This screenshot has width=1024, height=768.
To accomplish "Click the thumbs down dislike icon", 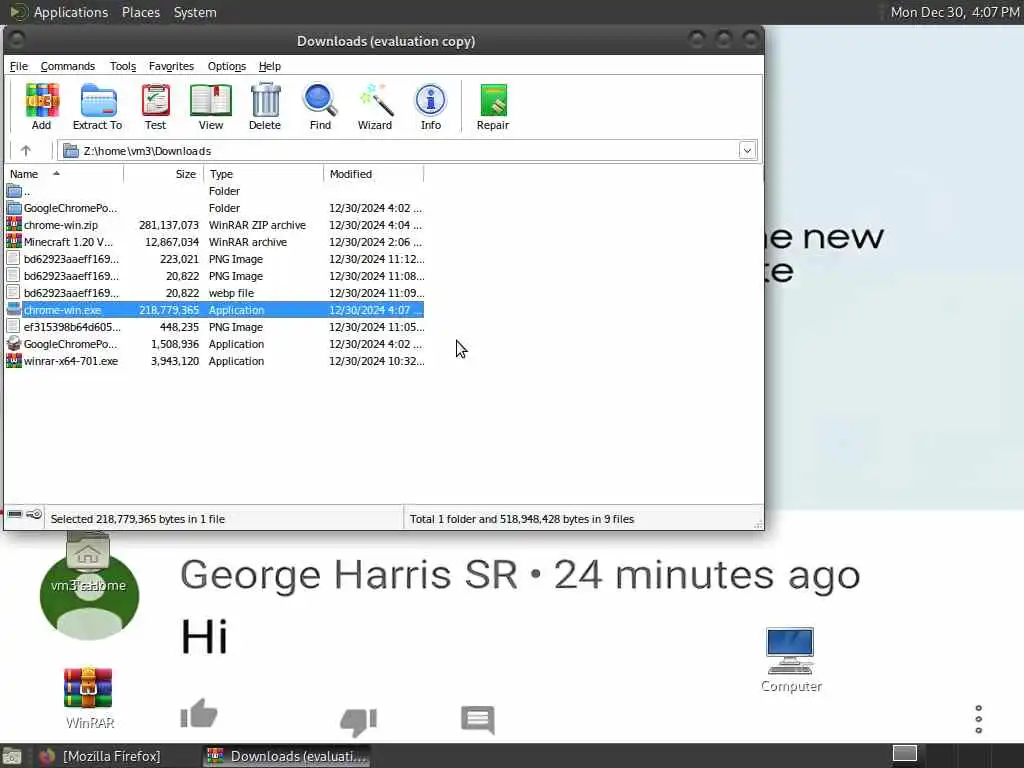I will point(359,722).
